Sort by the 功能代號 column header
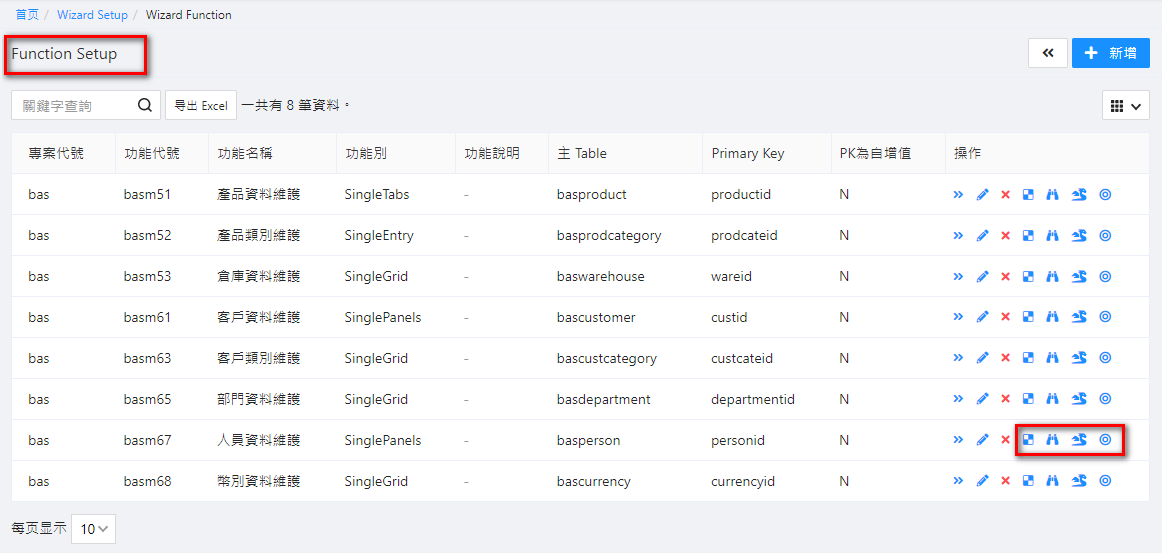Viewport: 1162px width, 553px height. tap(152, 153)
